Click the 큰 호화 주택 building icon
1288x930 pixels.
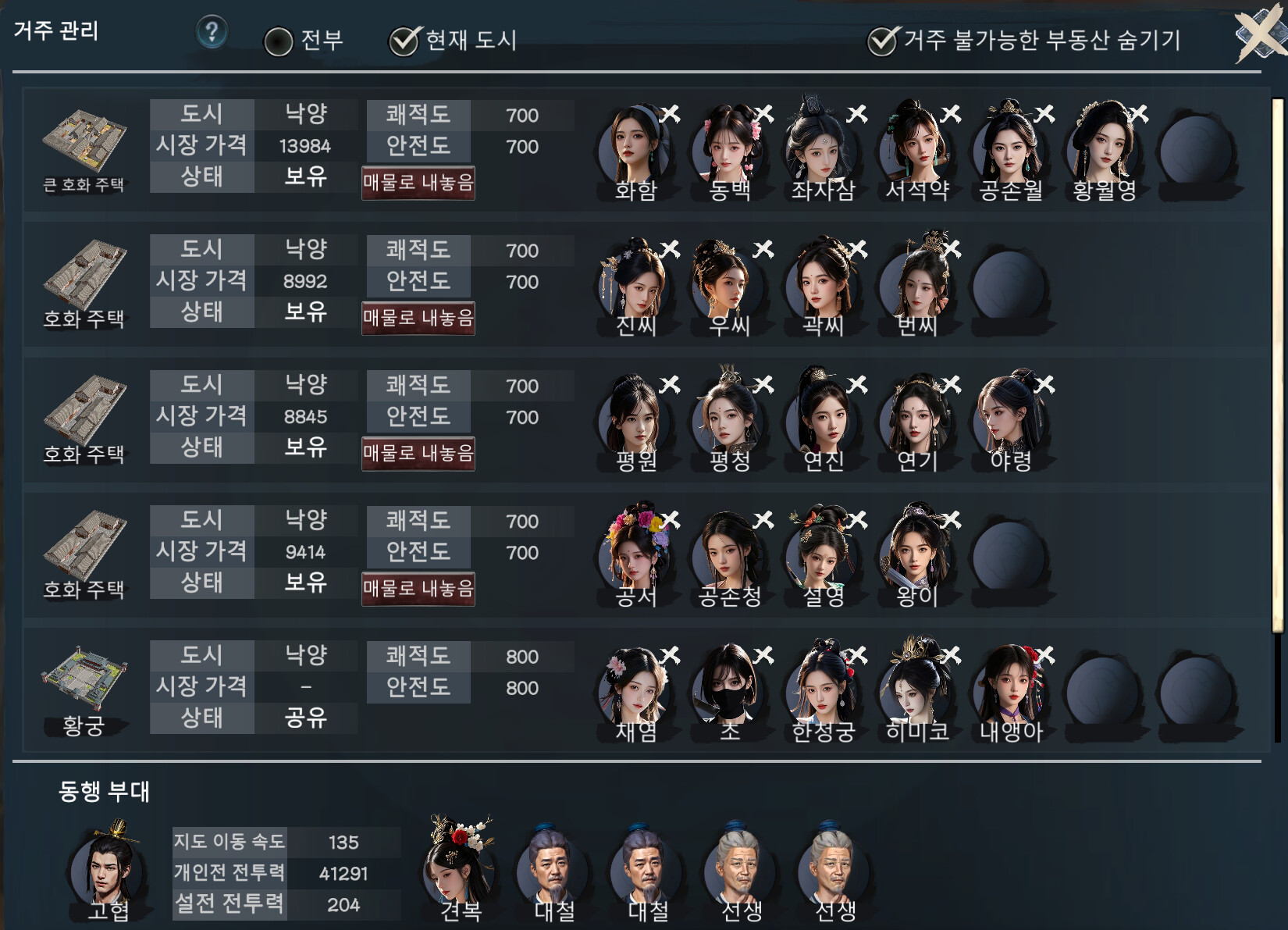point(84,141)
